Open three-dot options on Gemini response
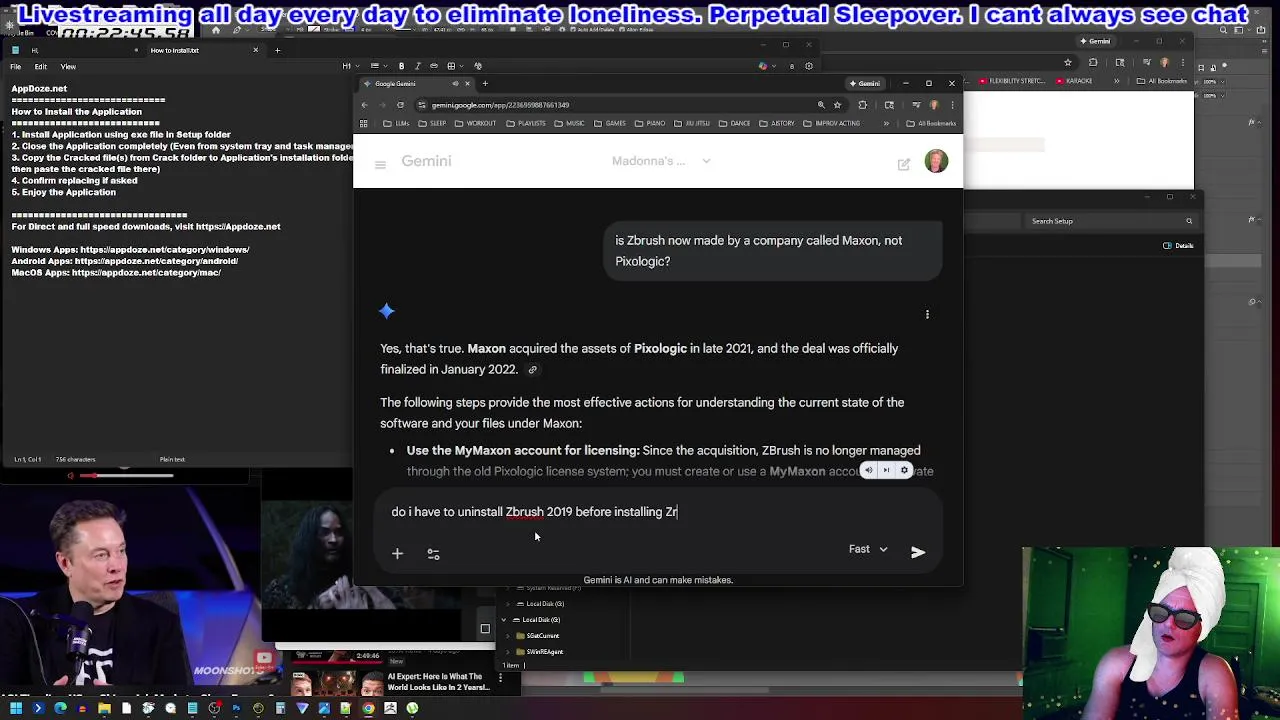 click(927, 314)
